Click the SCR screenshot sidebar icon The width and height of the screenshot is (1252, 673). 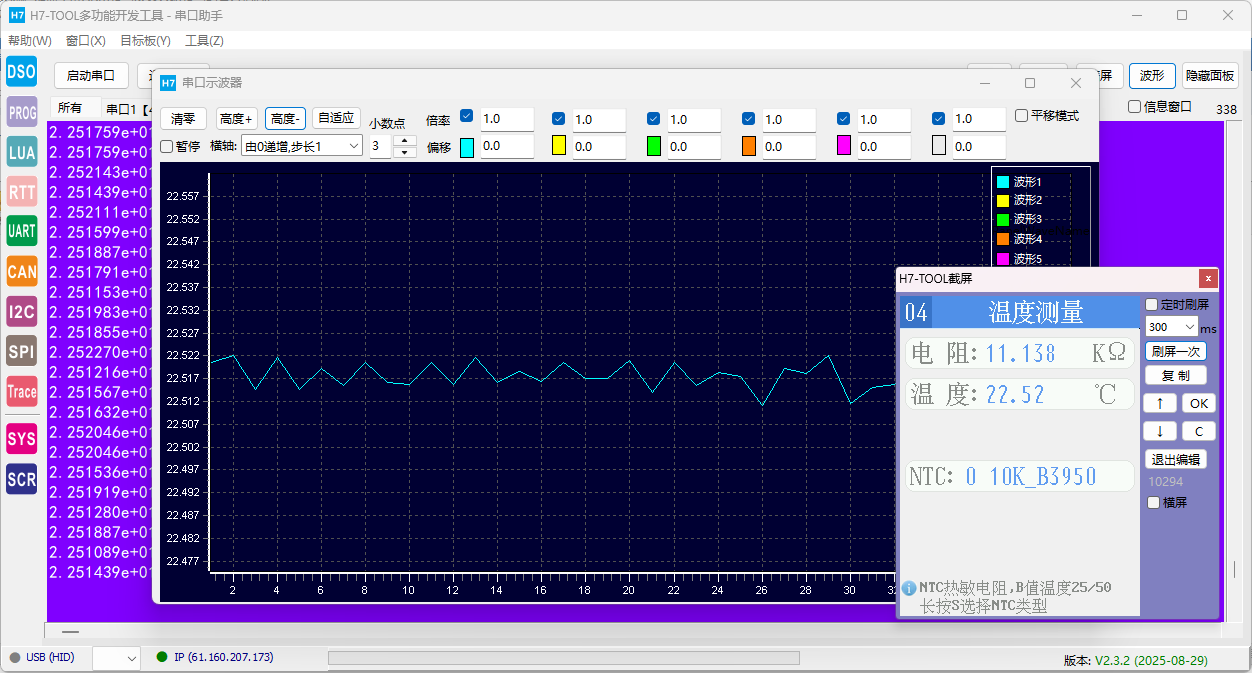pyautogui.click(x=22, y=479)
